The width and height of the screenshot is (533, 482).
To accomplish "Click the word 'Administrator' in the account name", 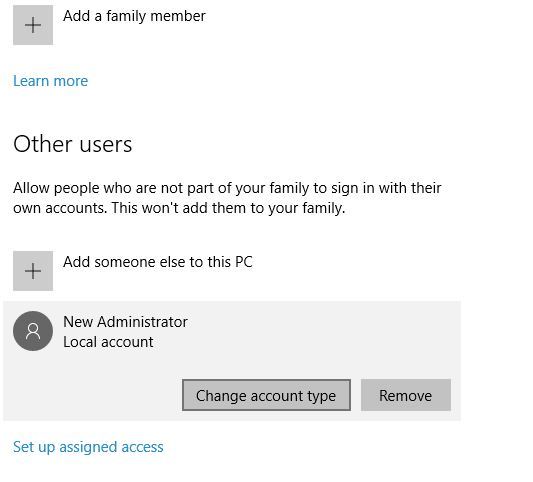I will tap(142, 322).
